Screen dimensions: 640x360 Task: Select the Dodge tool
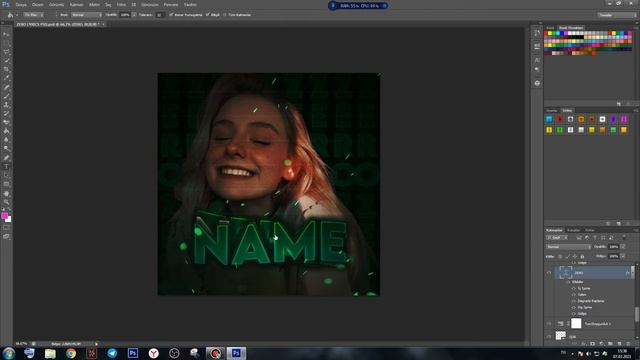6,149
